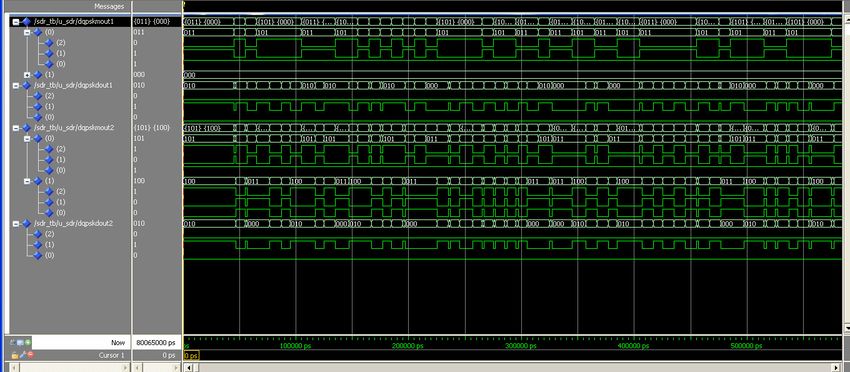Collapse element (0) under dqpskmout2
Image resolution: width=850 pixels, height=372 pixels.
27,138
